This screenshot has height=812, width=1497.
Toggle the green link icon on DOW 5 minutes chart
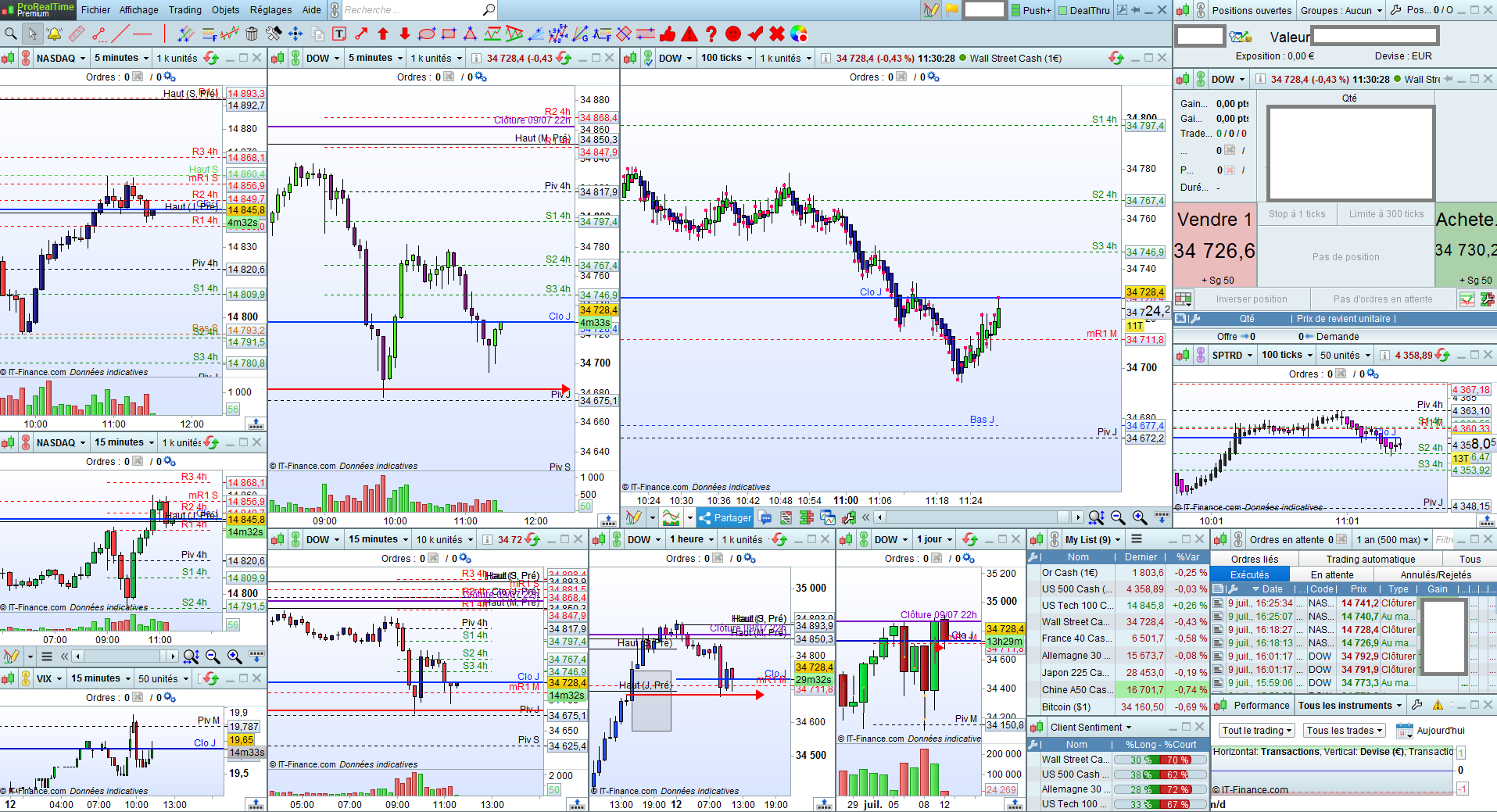[295, 58]
